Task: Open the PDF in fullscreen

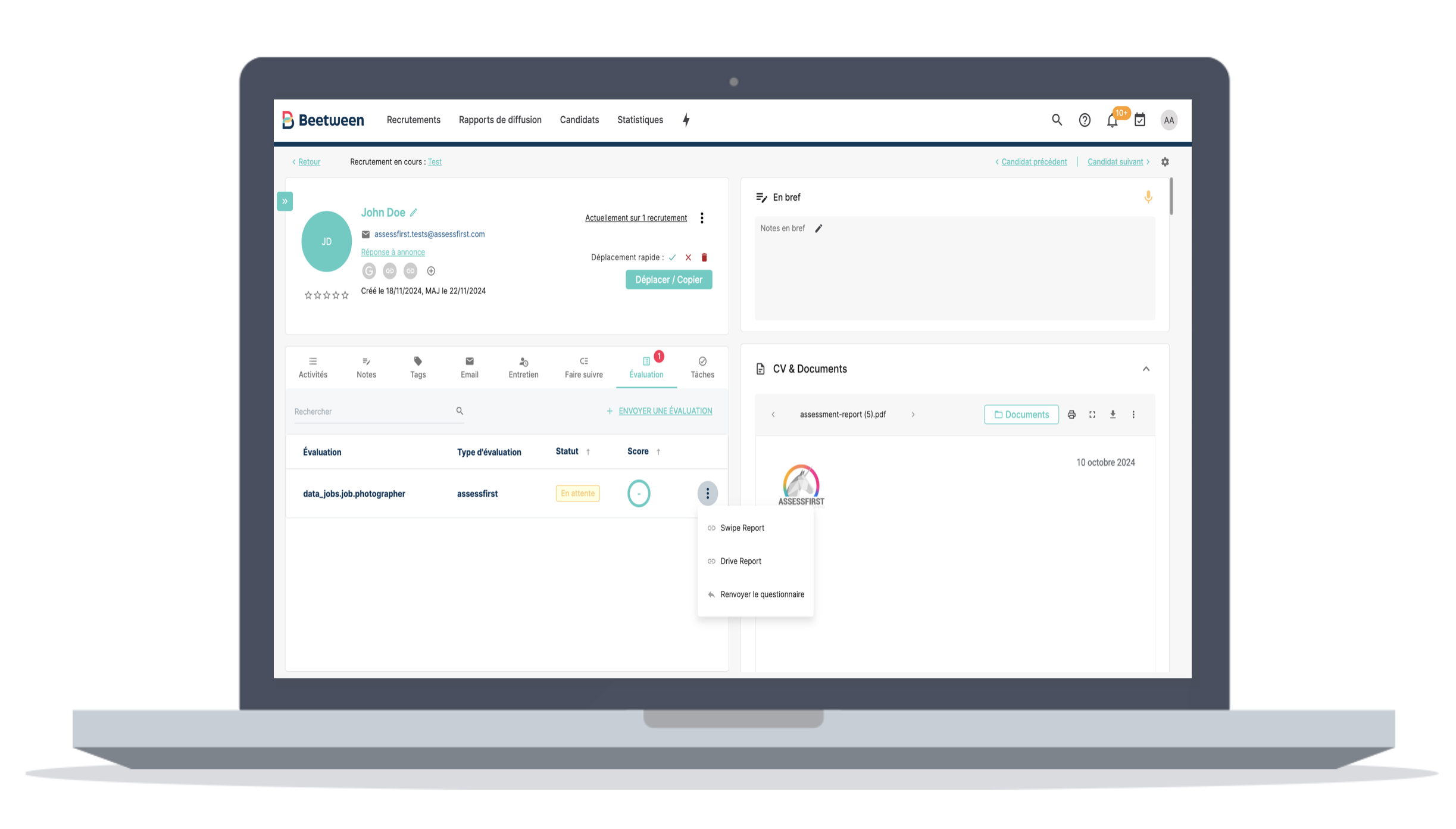Action: pos(1092,414)
